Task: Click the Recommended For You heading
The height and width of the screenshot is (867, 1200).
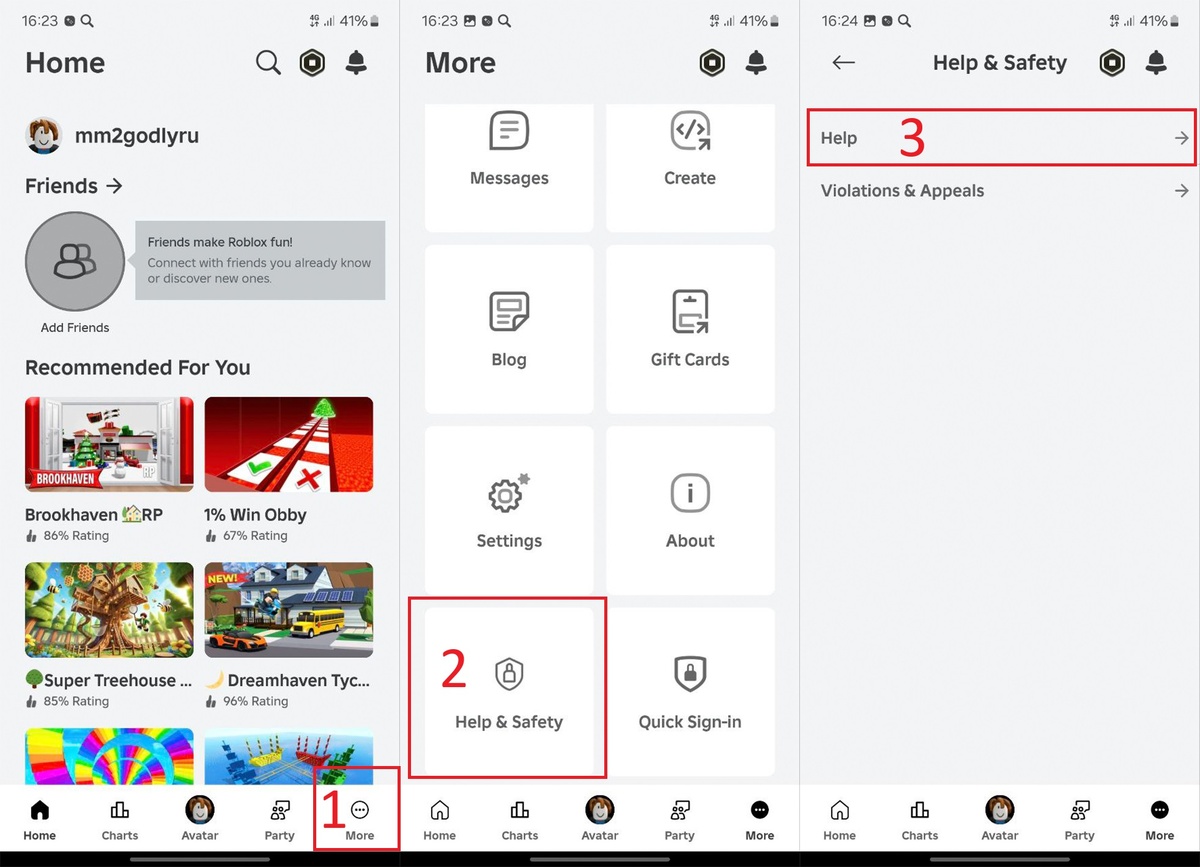Action: (x=138, y=367)
